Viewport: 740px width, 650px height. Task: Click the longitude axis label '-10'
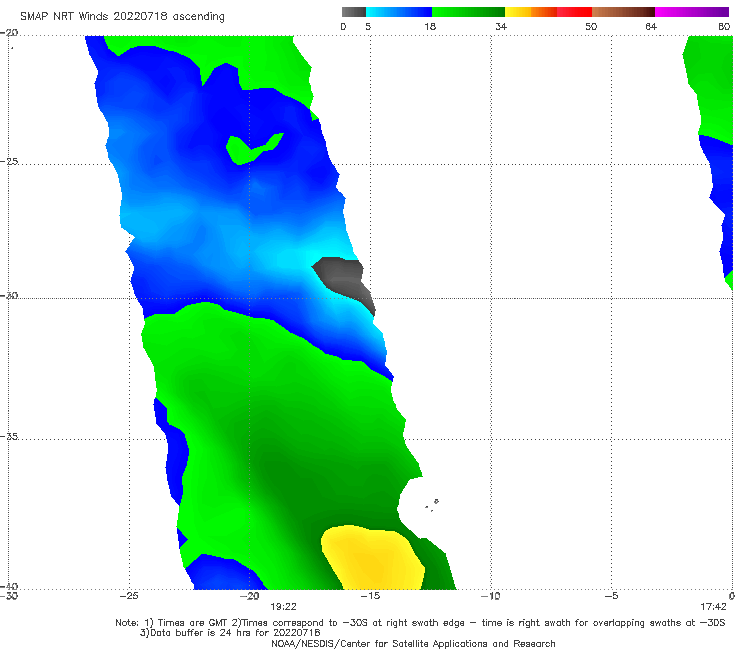[491, 596]
